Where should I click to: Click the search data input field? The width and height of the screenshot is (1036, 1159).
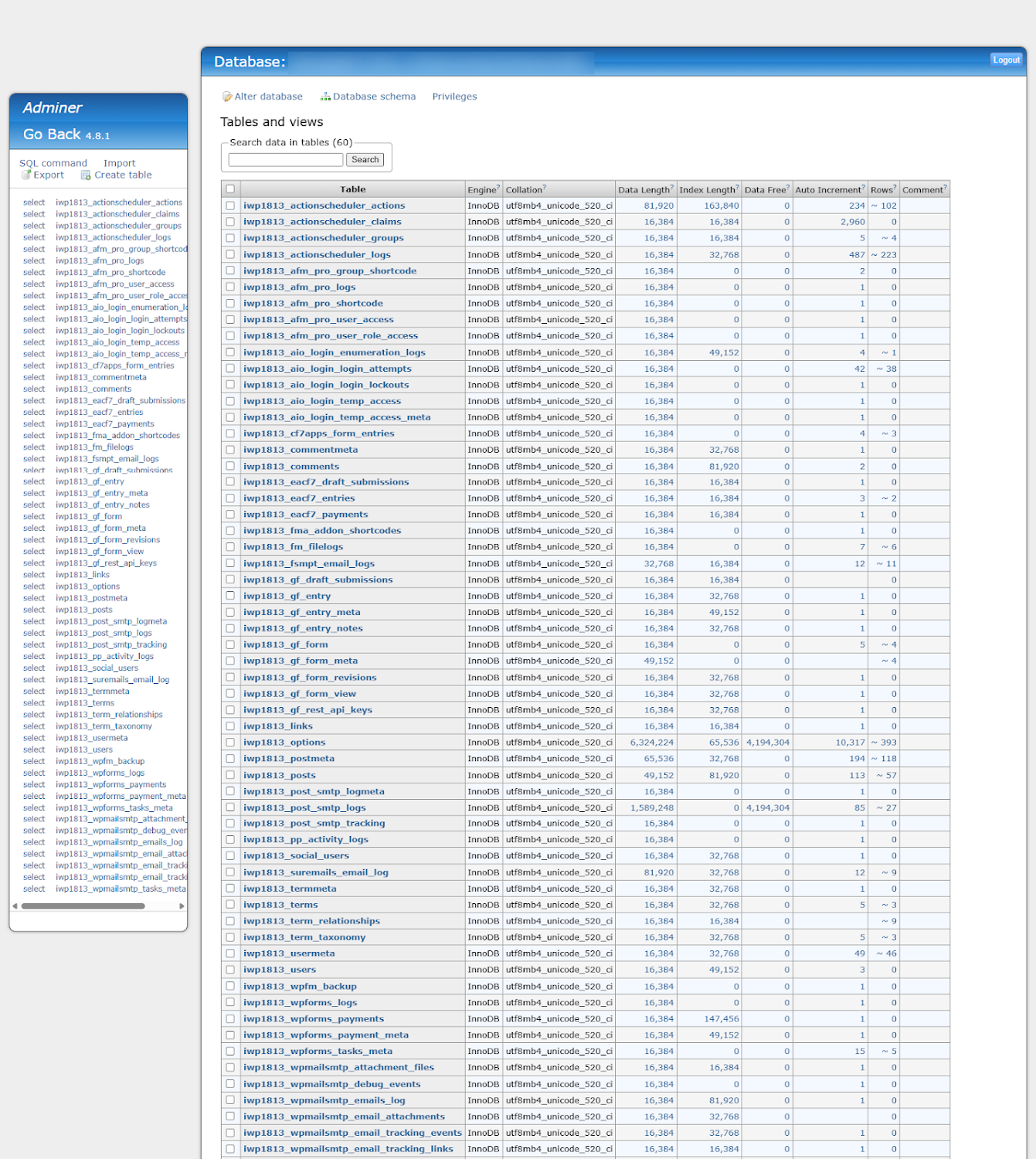pyautogui.click(x=285, y=159)
